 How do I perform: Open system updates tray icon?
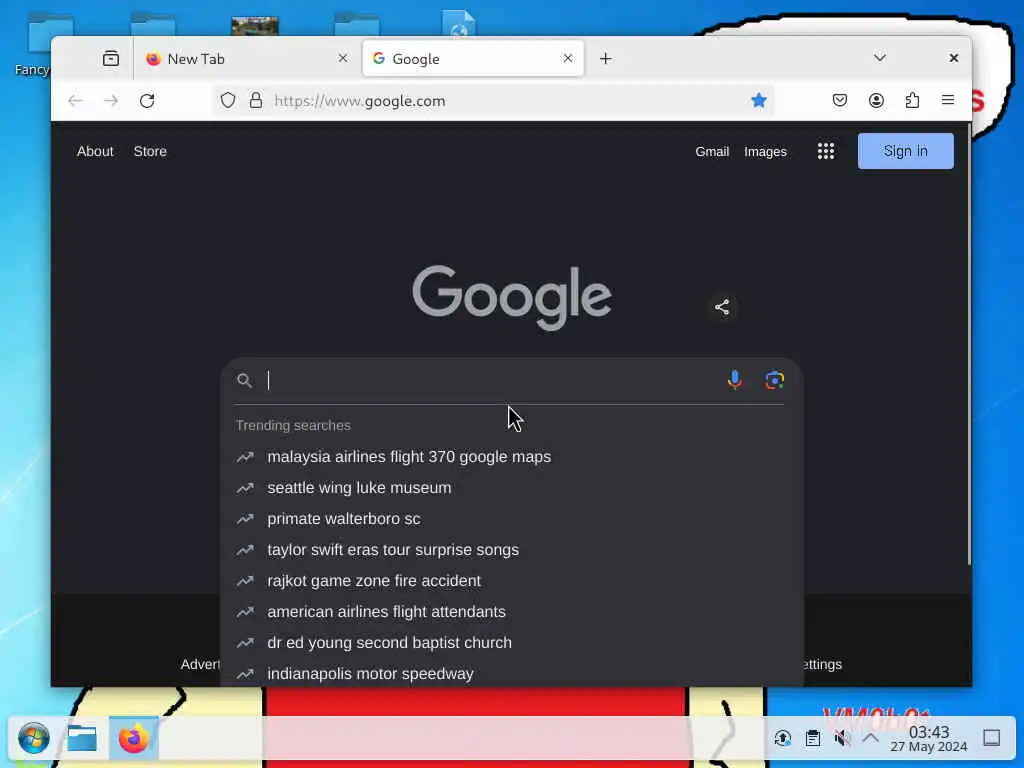pyautogui.click(x=782, y=739)
